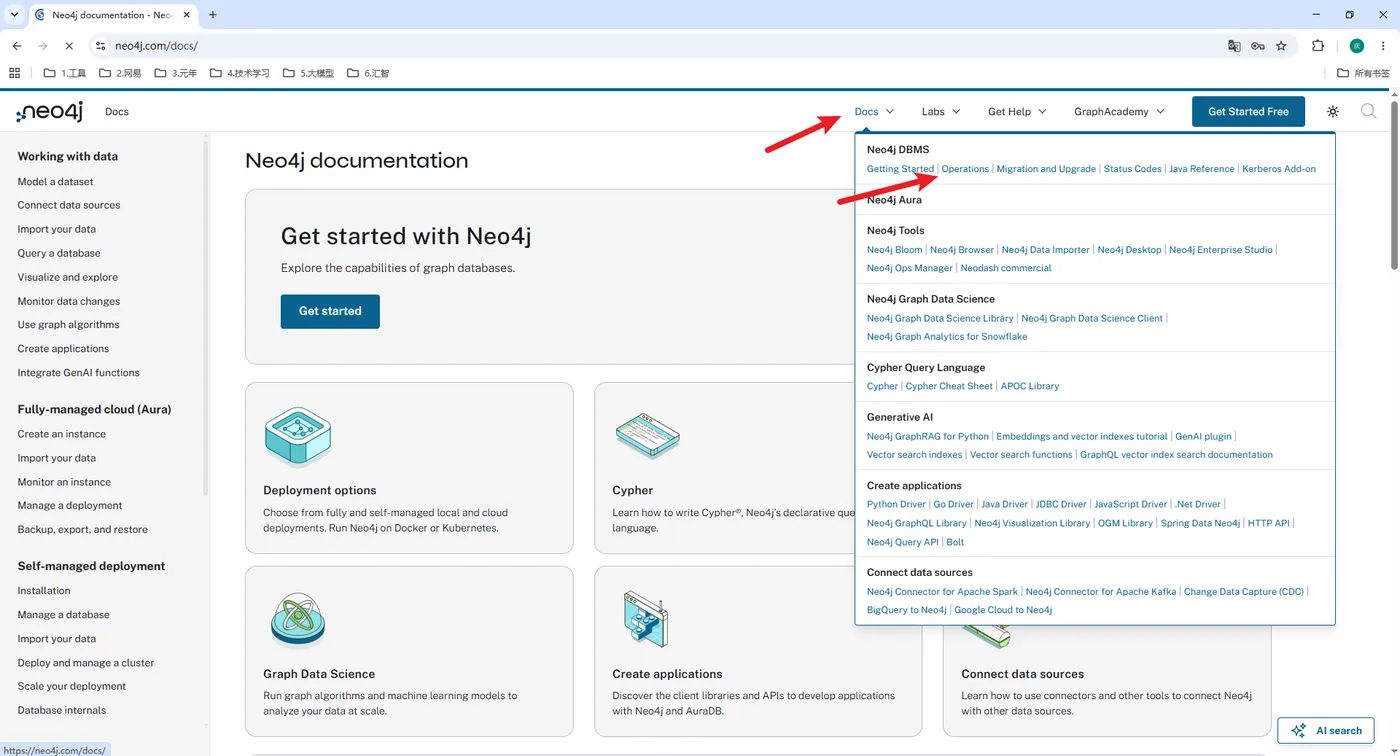This screenshot has height=756, width=1400.
Task: Open the 4.技术学习 bookmark folder
Action: [240, 73]
